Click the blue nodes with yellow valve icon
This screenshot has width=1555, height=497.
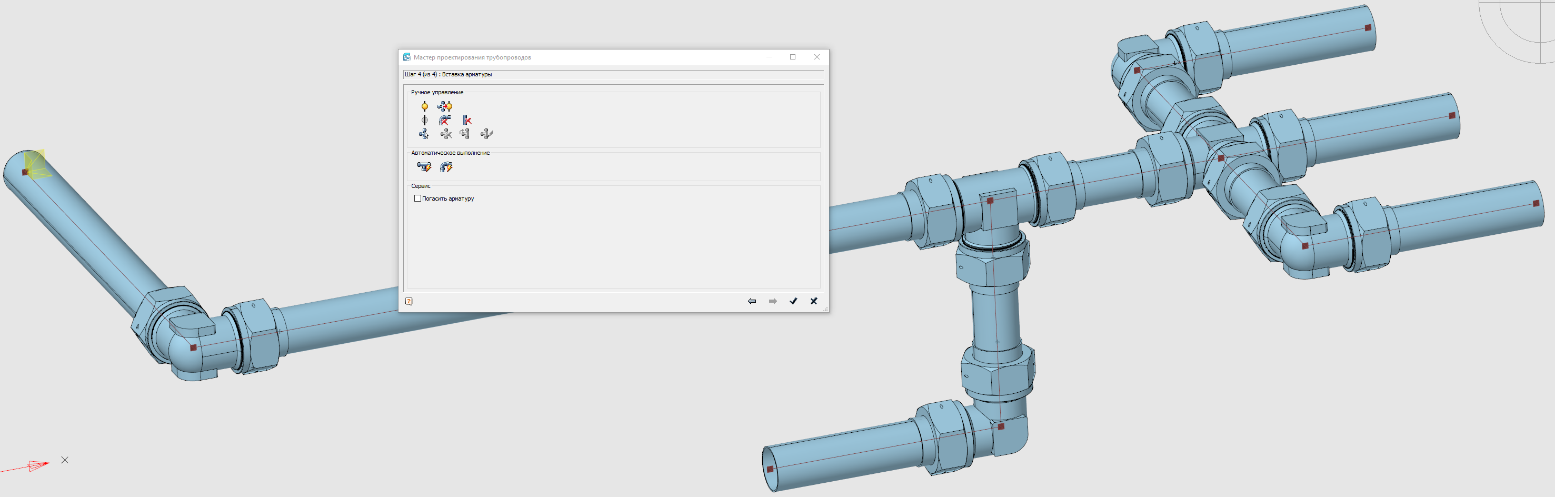pyautogui.click(x=445, y=106)
